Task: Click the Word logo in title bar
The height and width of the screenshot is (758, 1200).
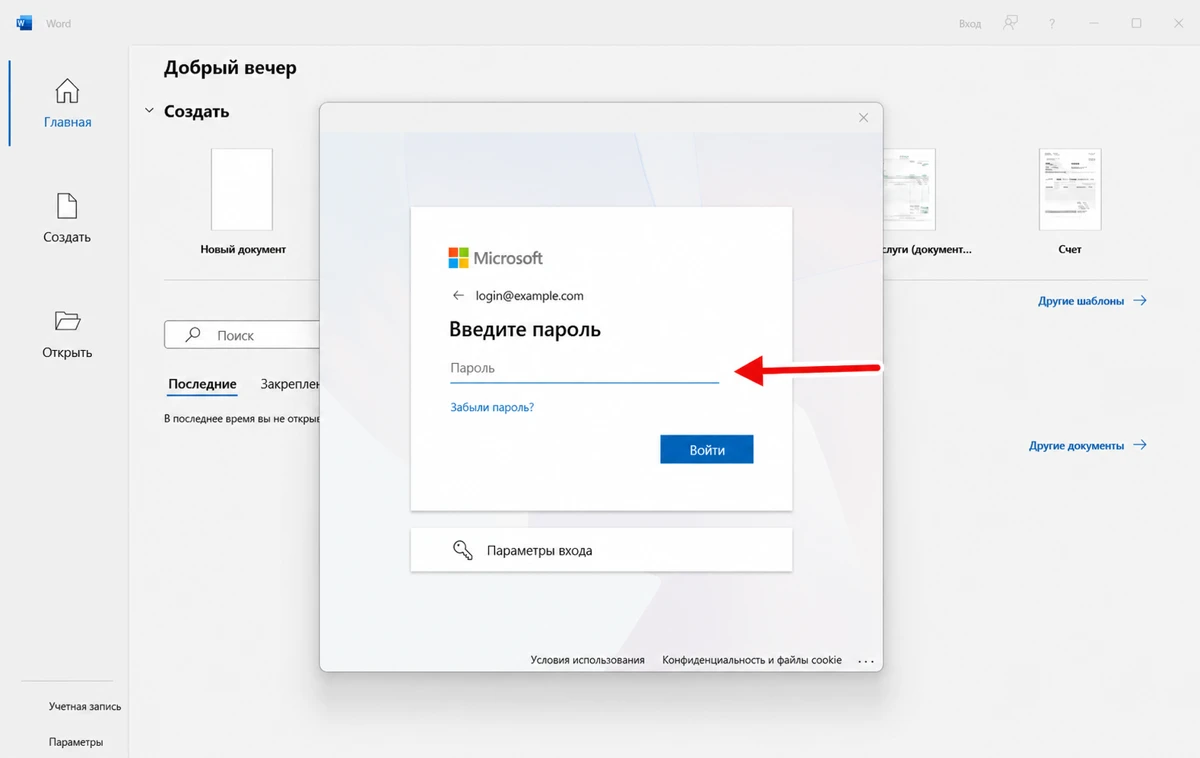Action: pos(24,23)
